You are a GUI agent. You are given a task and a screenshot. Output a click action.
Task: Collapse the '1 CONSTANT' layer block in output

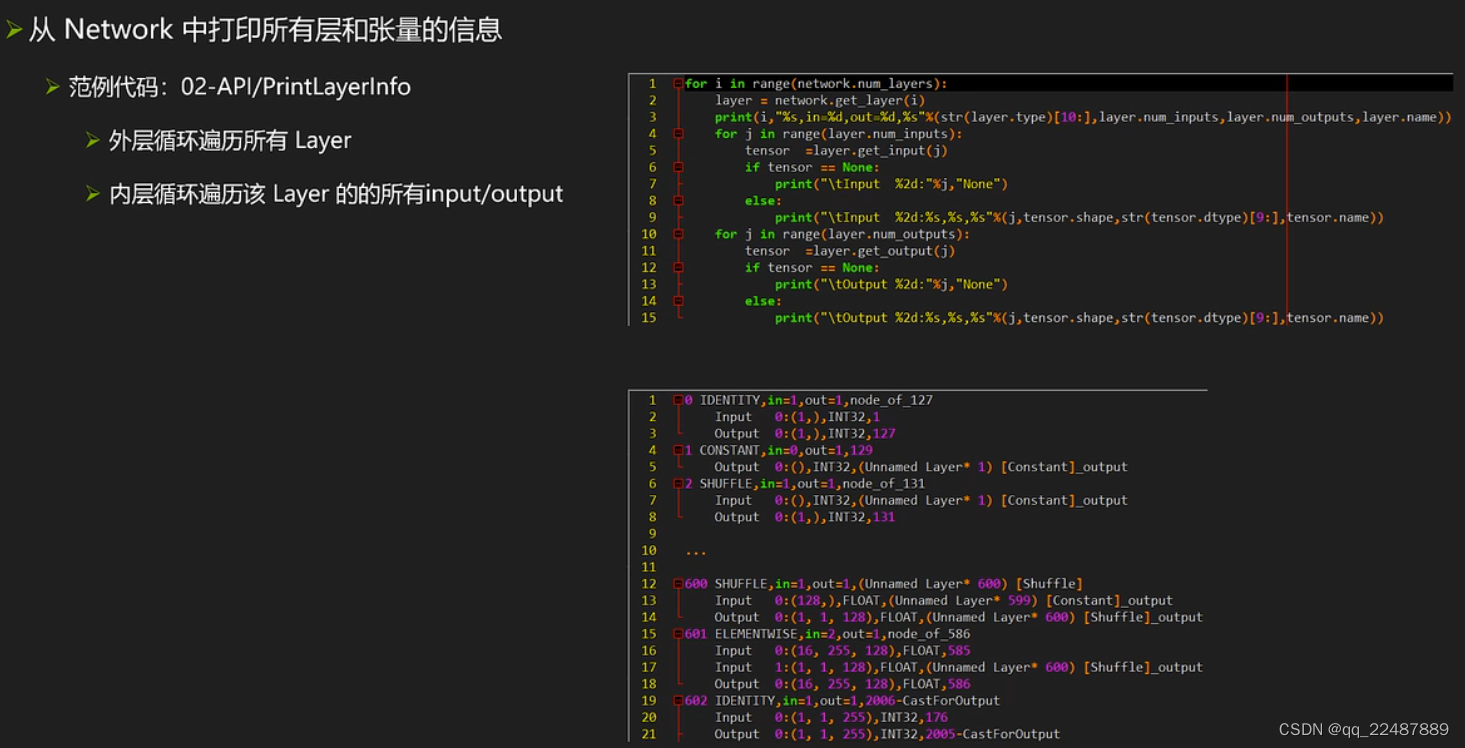[678, 450]
